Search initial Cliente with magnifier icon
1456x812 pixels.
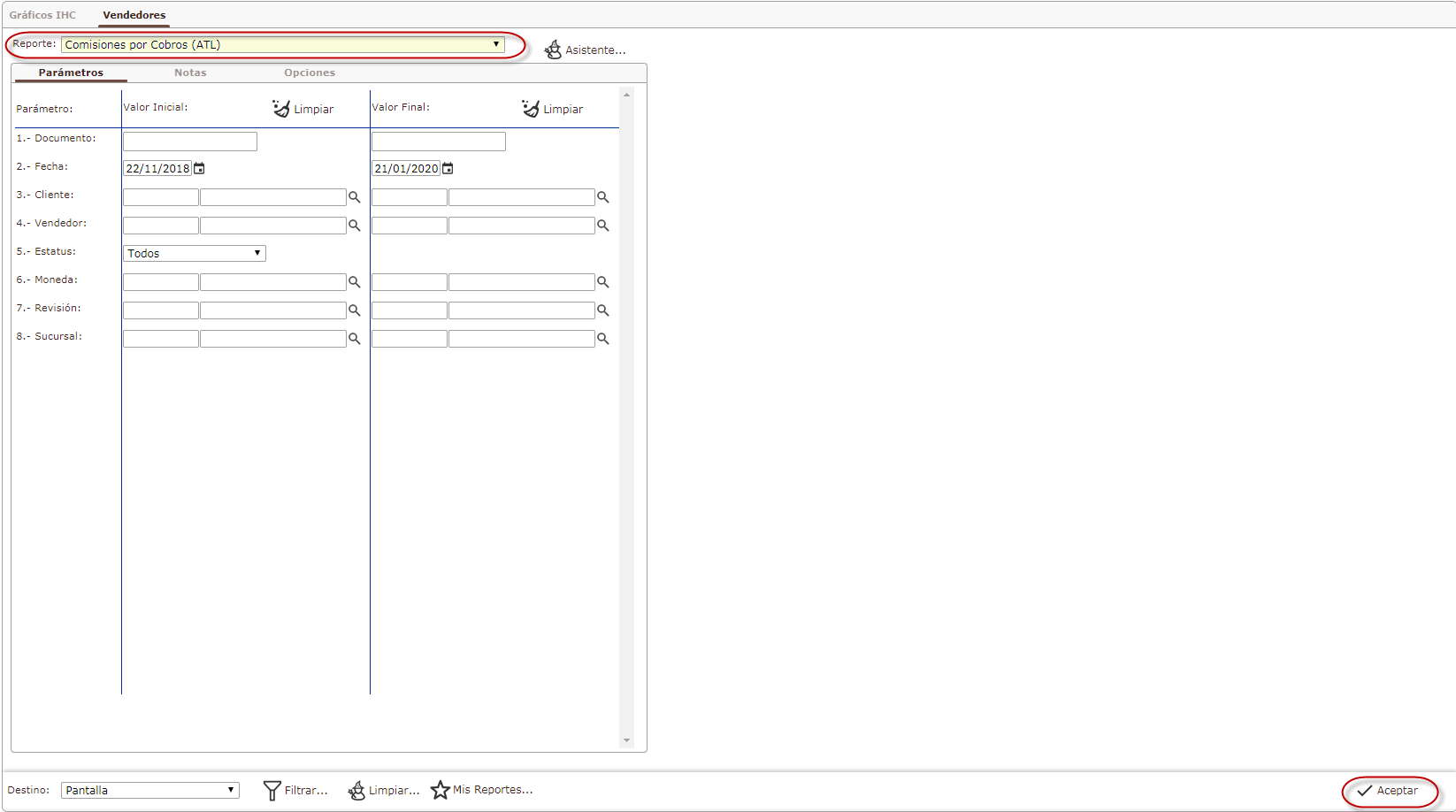tap(354, 197)
